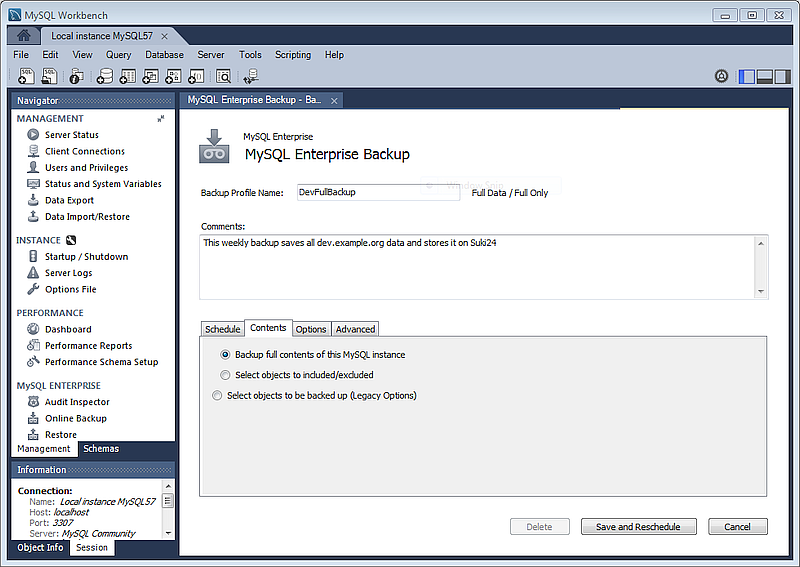Switch to the Schemas navigator tab
The height and width of the screenshot is (567, 800).
tap(101, 449)
